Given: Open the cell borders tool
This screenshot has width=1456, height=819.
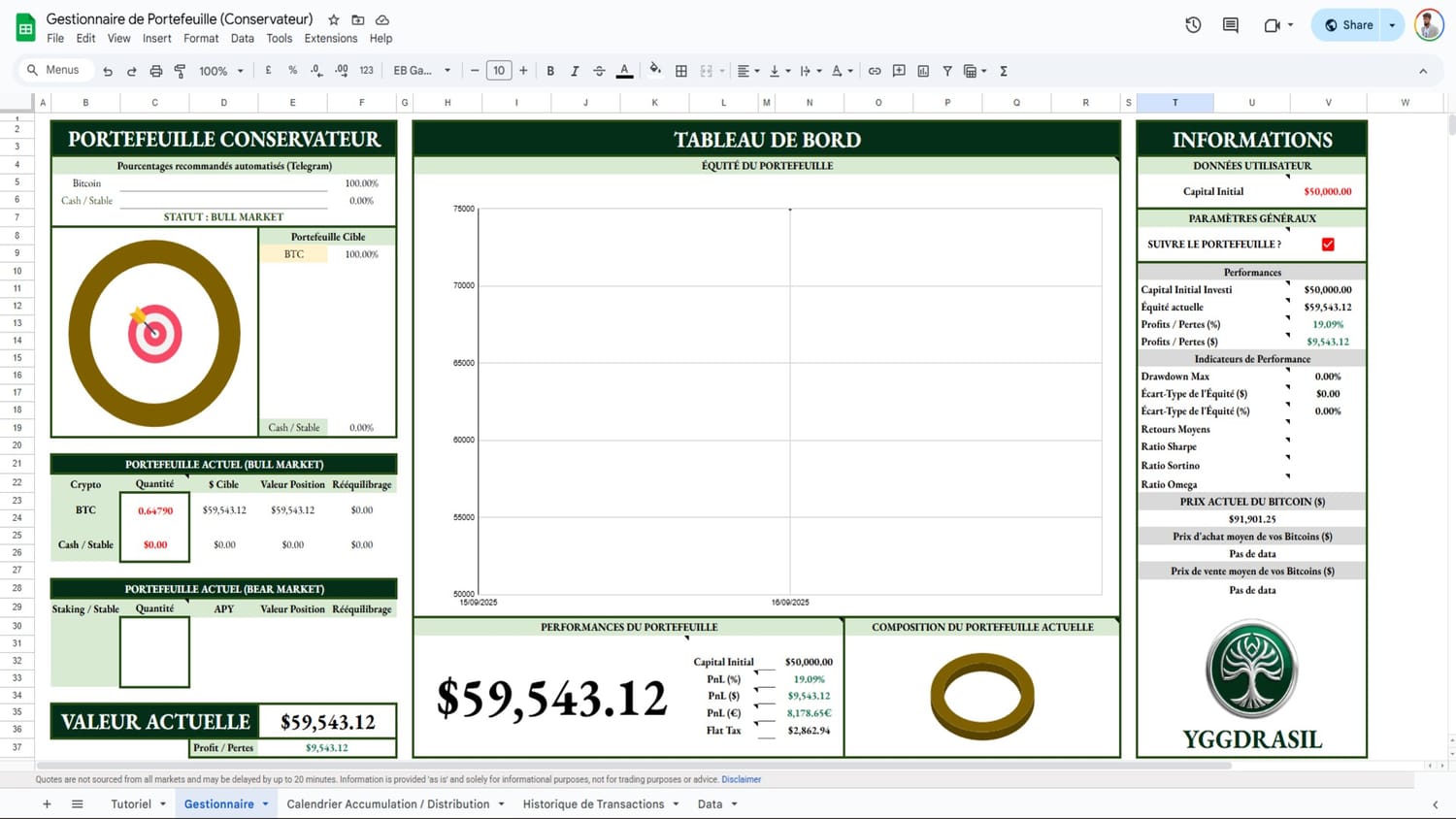Looking at the screenshot, I should tap(681, 71).
